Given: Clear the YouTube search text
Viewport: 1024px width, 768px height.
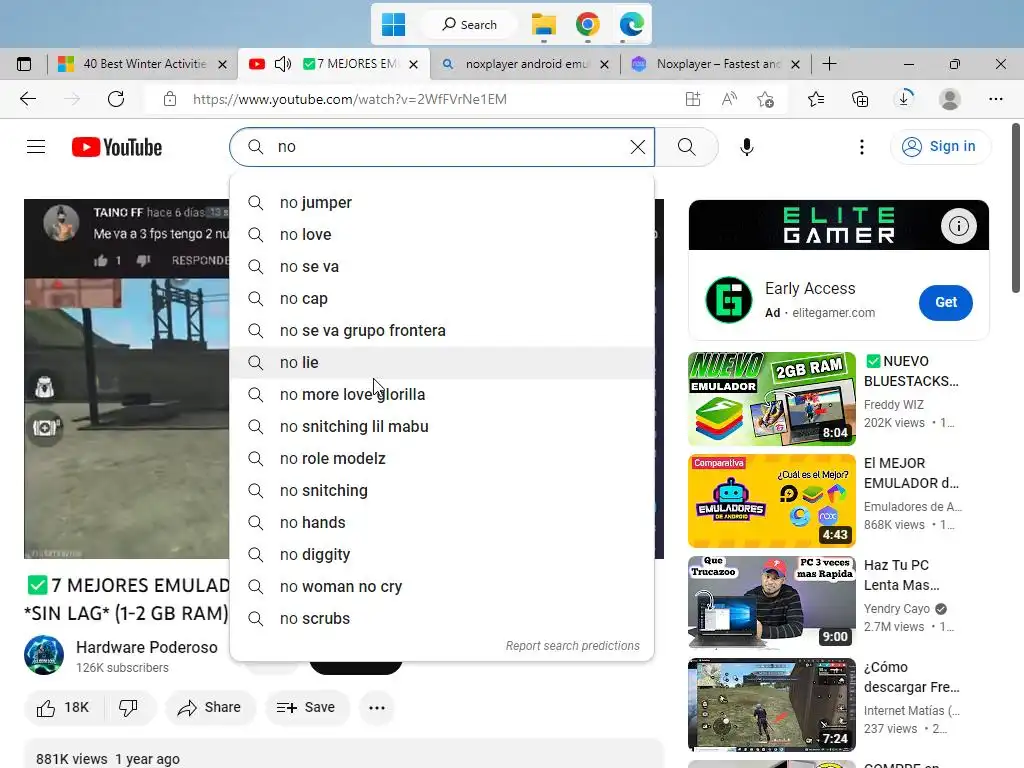Looking at the screenshot, I should [x=638, y=147].
